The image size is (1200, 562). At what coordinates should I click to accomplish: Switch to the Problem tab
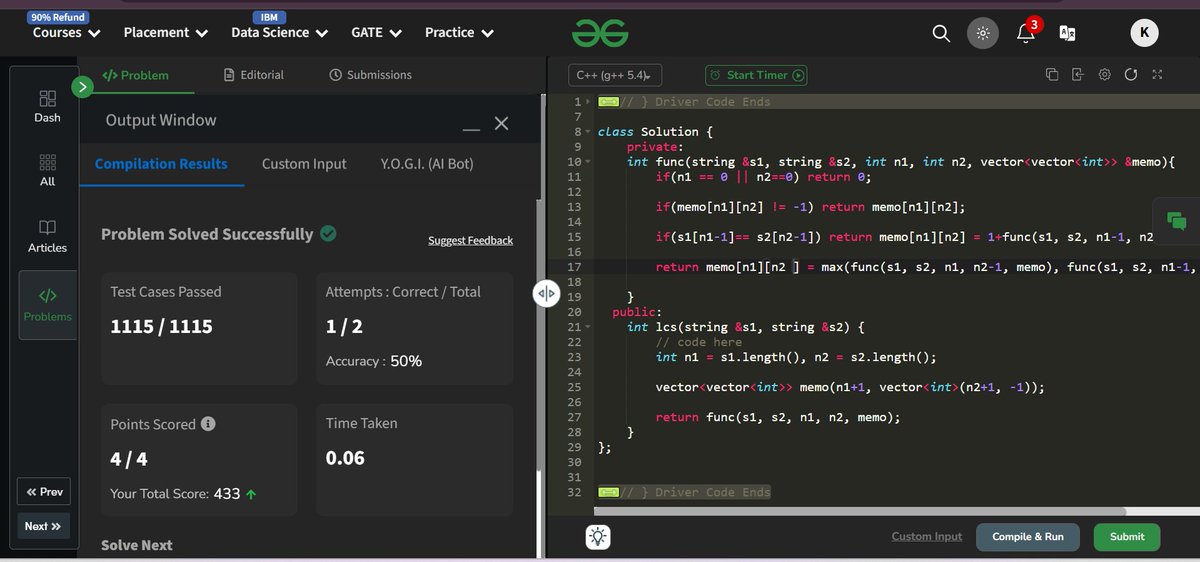click(136, 75)
